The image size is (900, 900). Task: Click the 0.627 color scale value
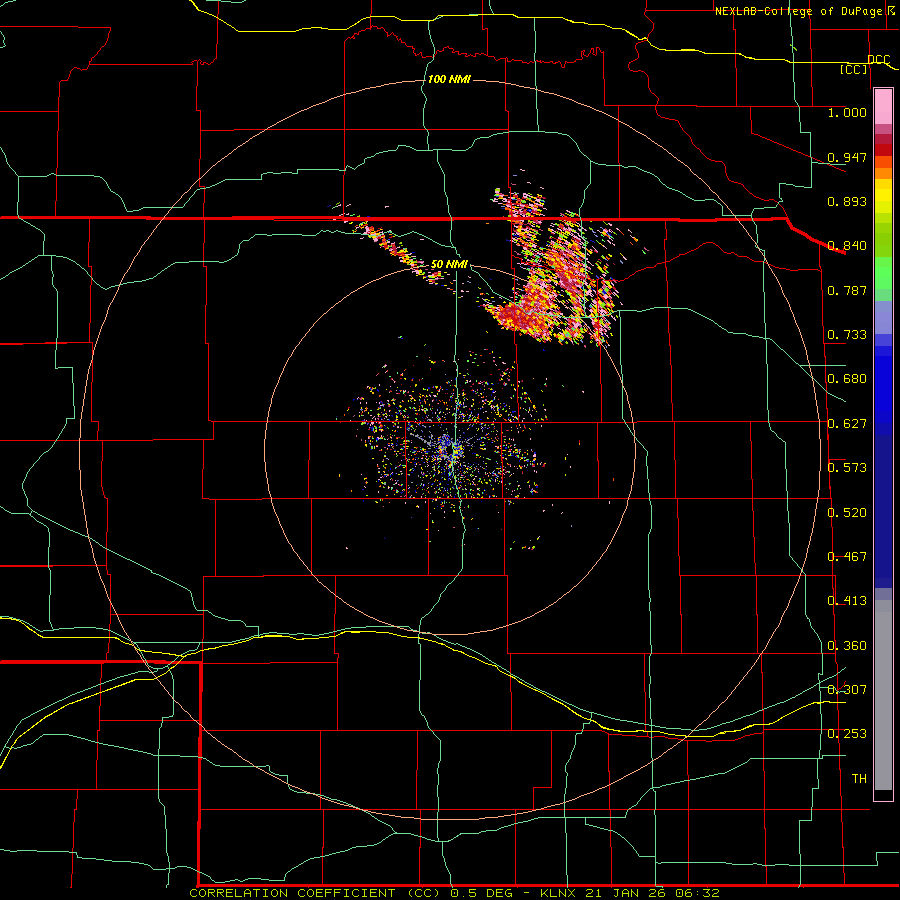point(847,424)
